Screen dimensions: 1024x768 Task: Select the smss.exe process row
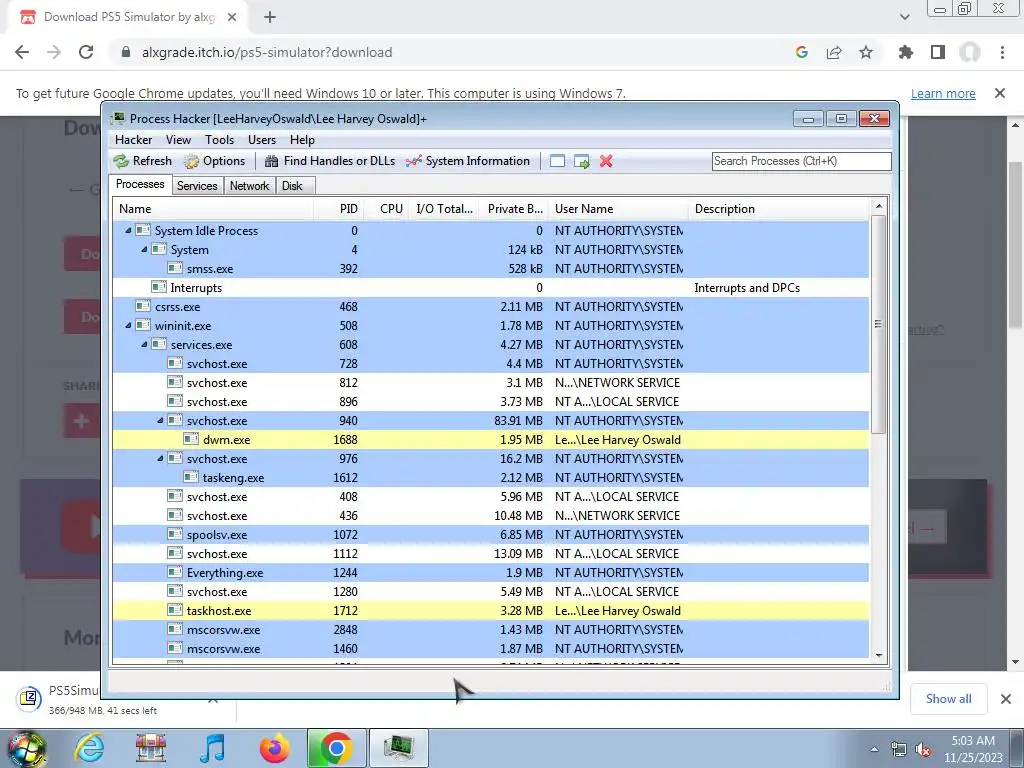click(490, 268)
